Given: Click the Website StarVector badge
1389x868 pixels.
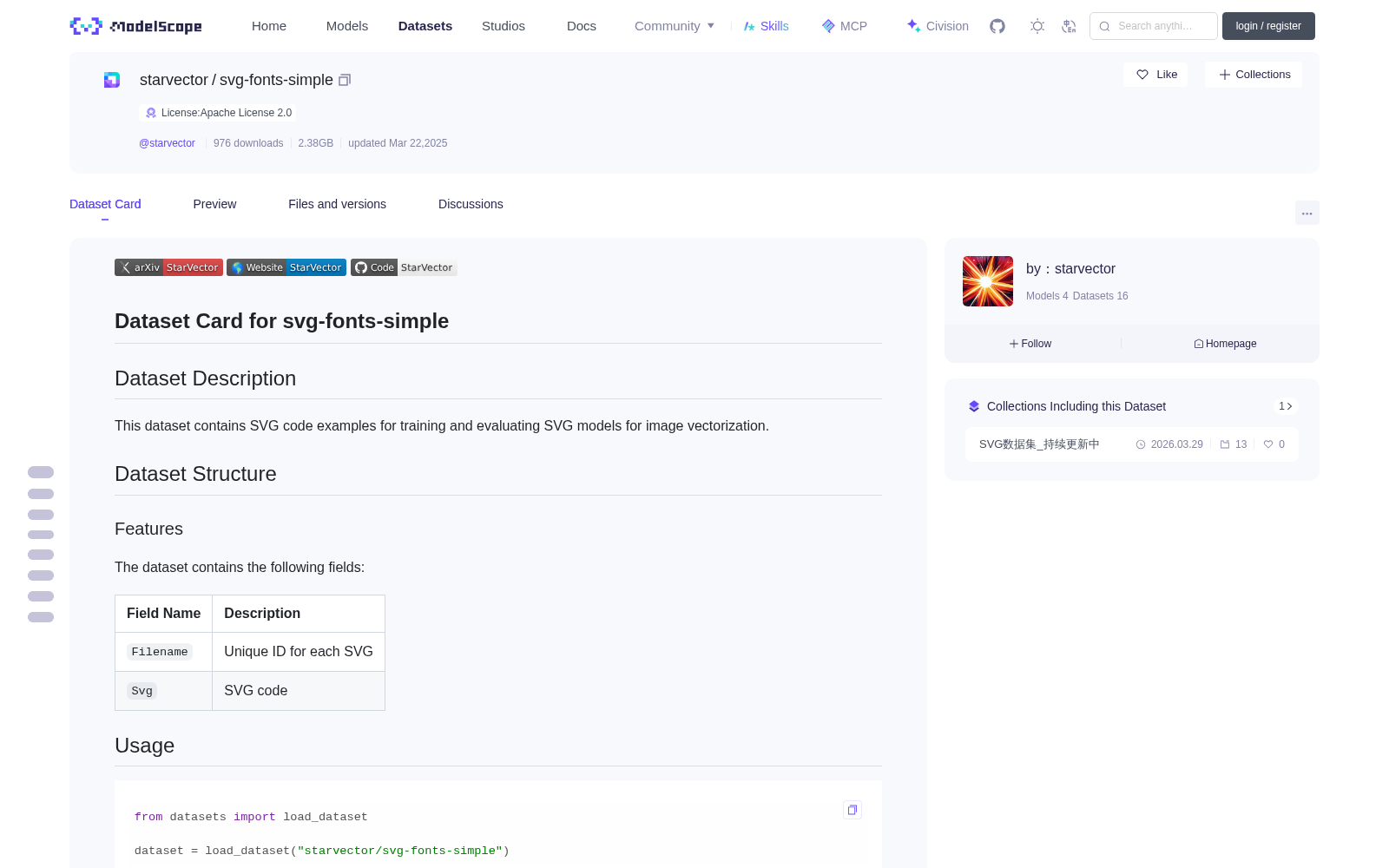Looking at the screenshot, I should click(x=286, y=267).
